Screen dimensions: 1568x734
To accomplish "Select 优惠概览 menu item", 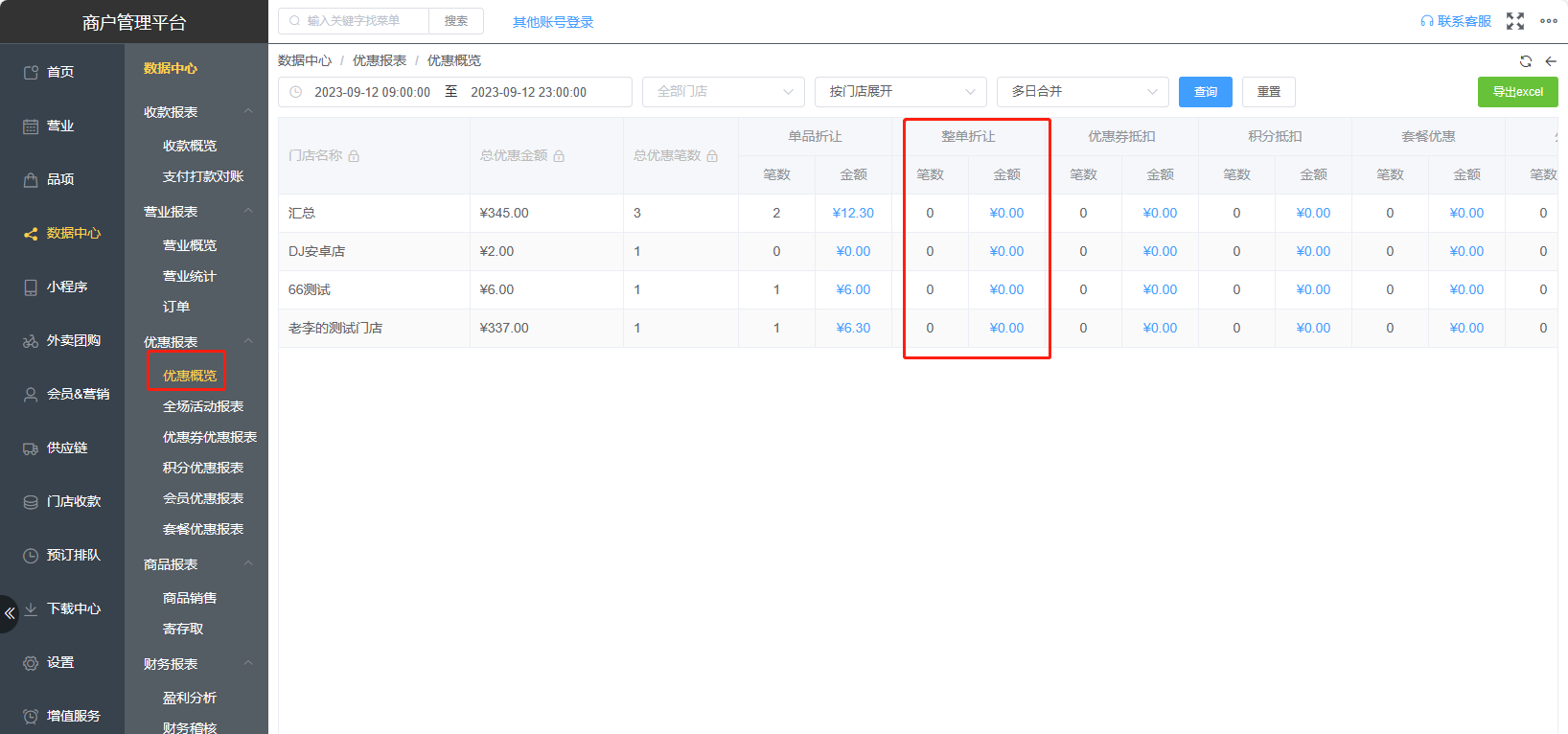I will [190, 376].
